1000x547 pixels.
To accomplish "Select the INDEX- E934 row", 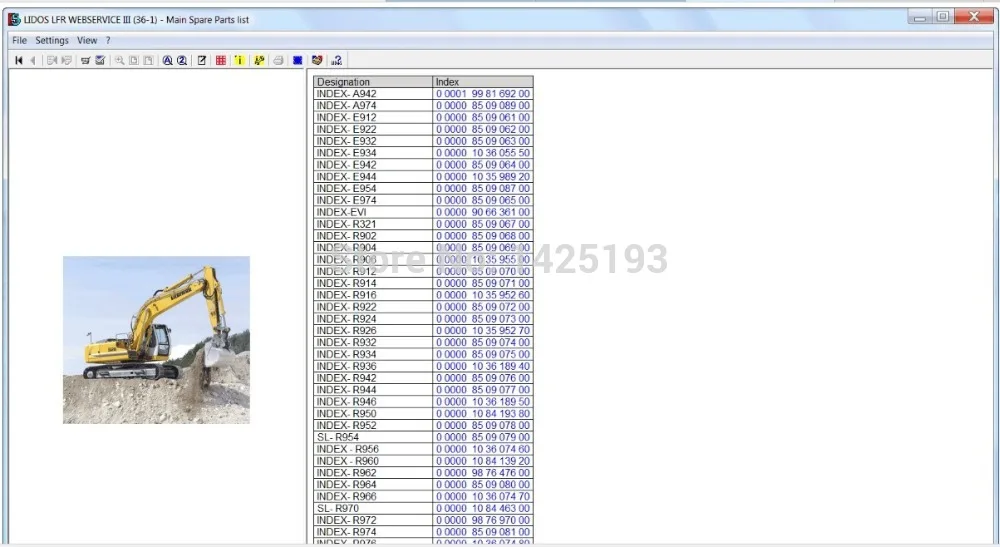I will coord(423,153).
